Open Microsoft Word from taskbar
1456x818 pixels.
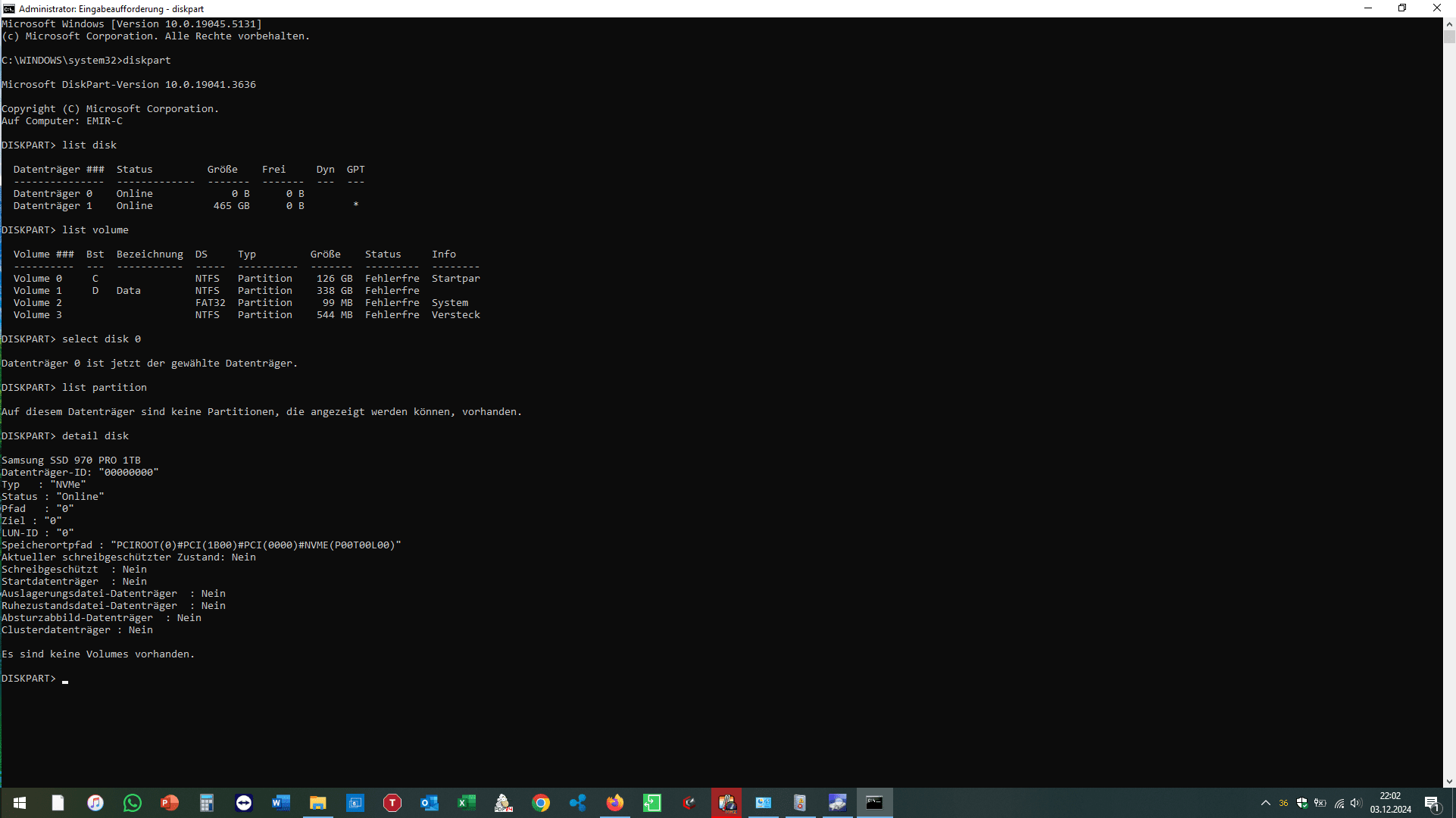pos(281,803)
